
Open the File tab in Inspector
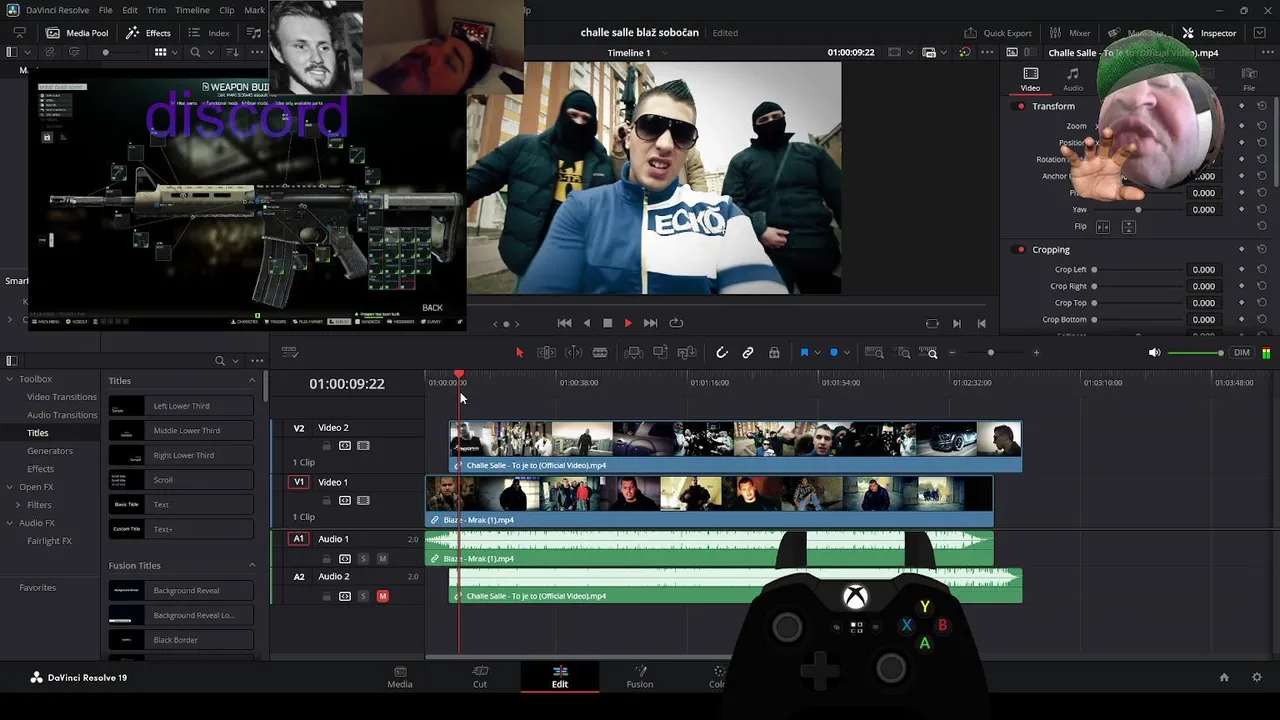point(1248,79)
